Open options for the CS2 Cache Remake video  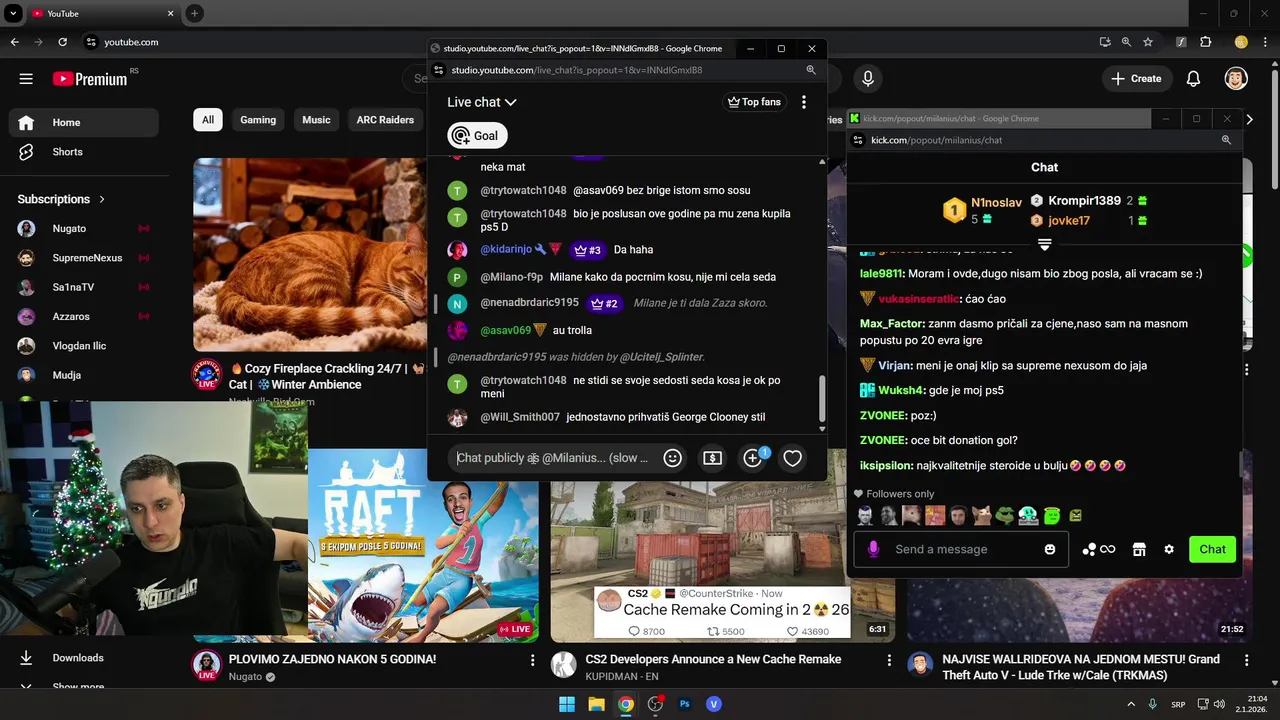coord(889,661)
